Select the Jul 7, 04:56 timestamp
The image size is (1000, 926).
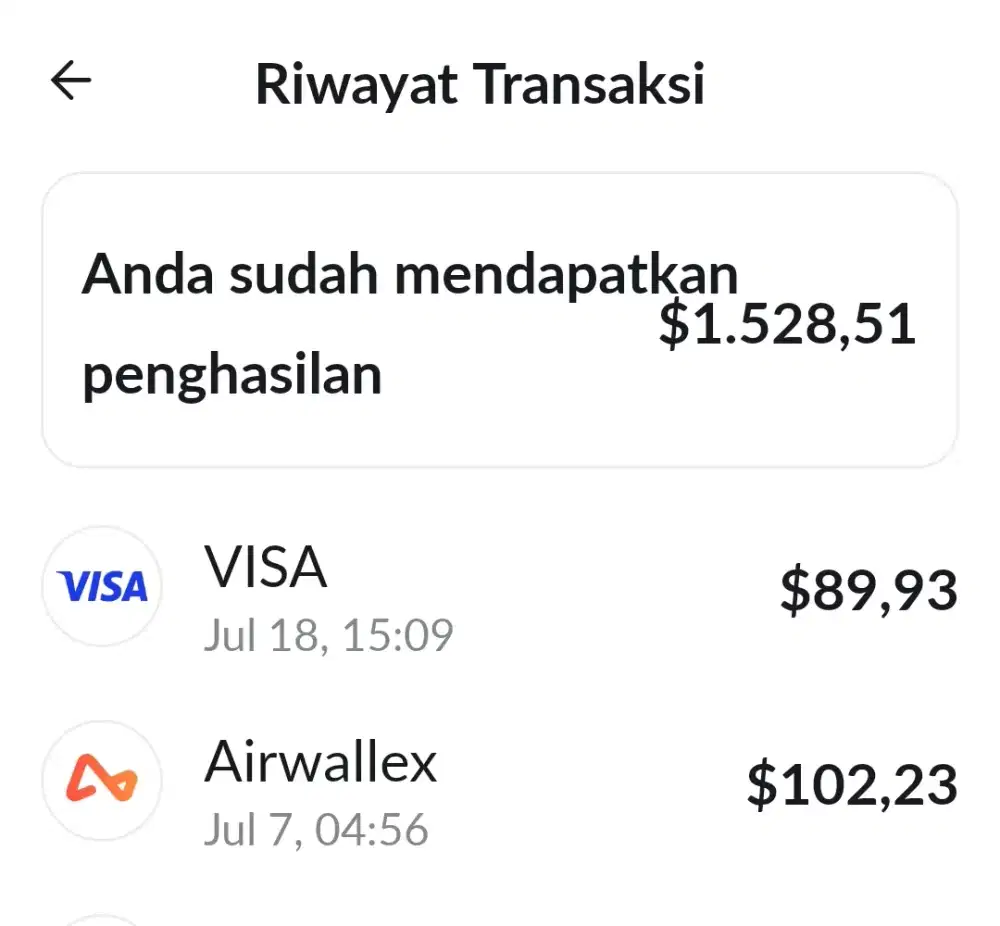pos(316,830)
